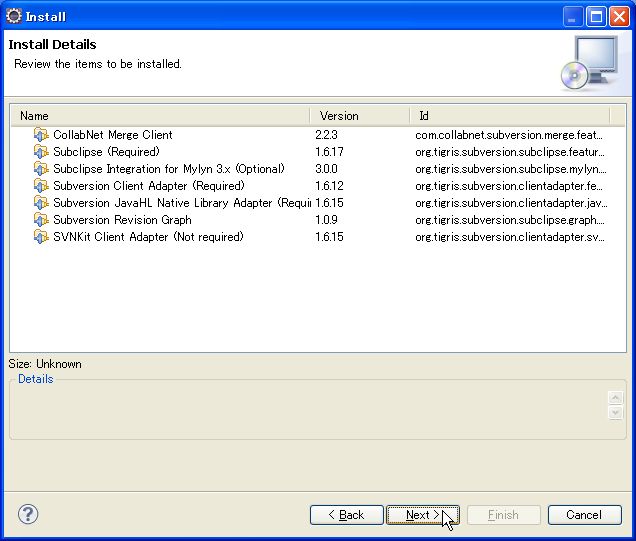Close the Install window

pos(619,17)
